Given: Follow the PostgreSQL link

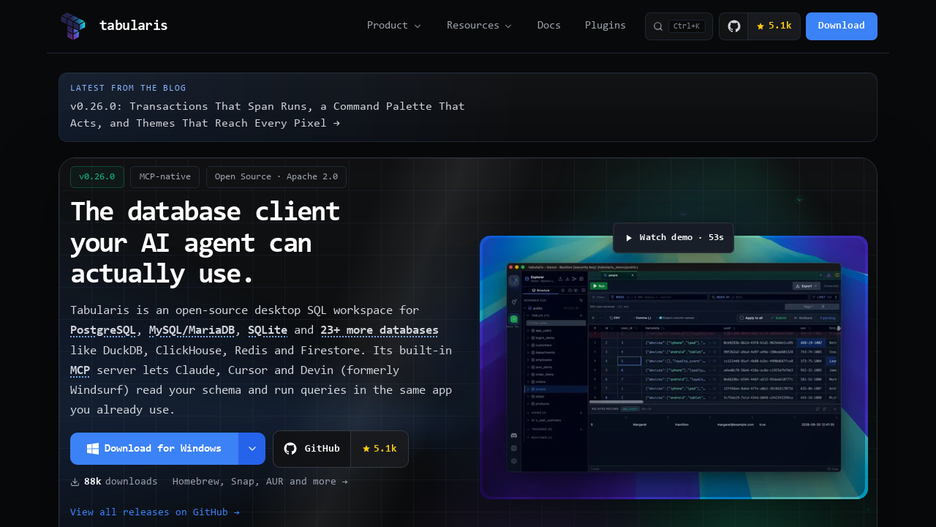Looking at the screenshot, I should (103, 330).
